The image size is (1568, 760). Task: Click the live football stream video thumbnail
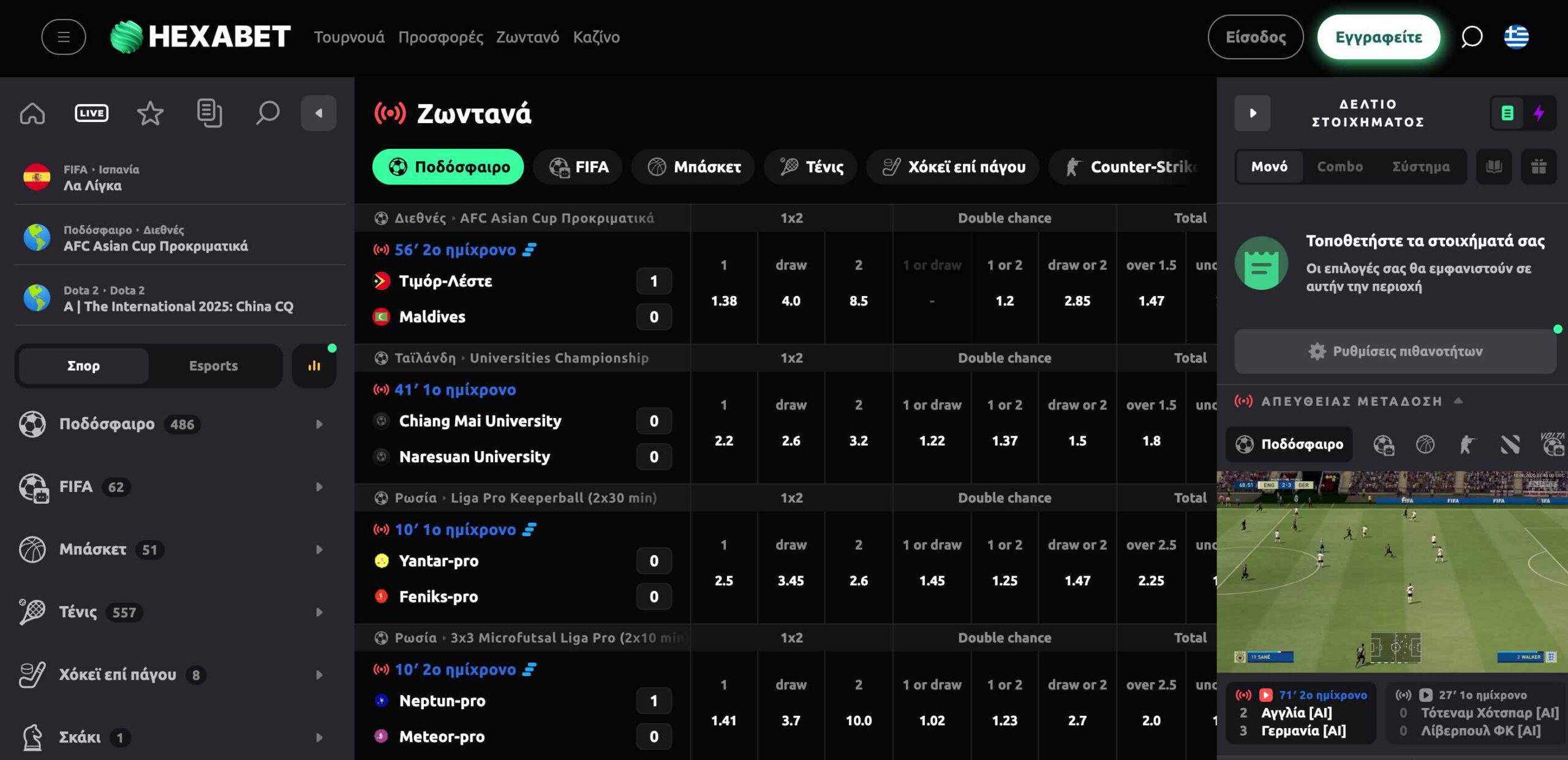(x=1392, y=571)
